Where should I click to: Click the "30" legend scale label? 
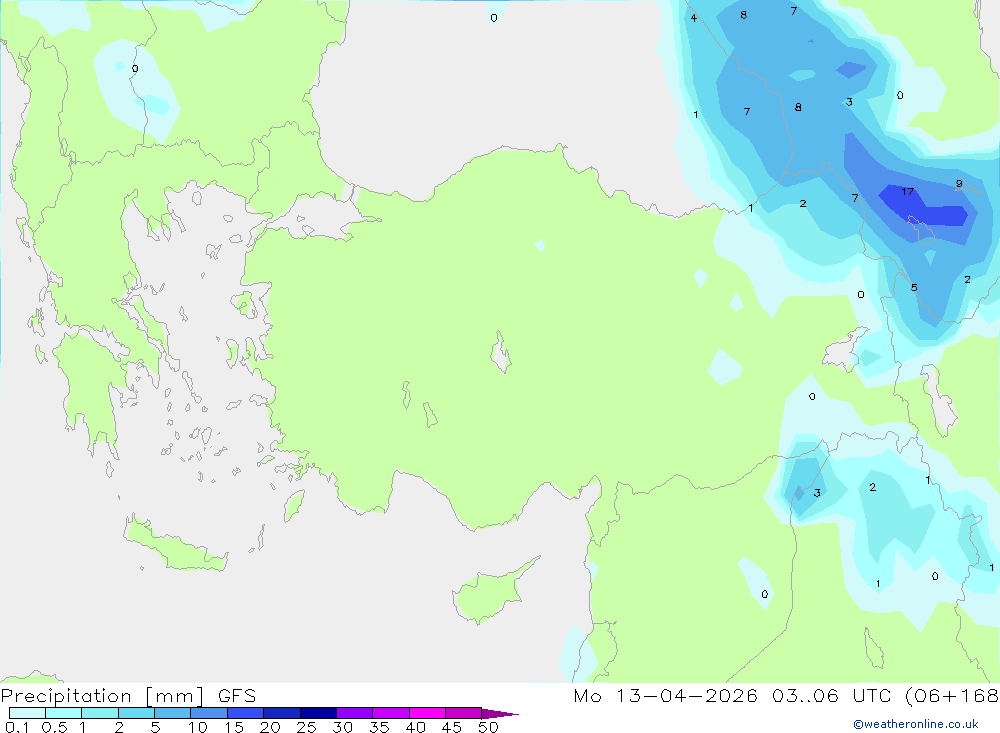click(342, 727)
